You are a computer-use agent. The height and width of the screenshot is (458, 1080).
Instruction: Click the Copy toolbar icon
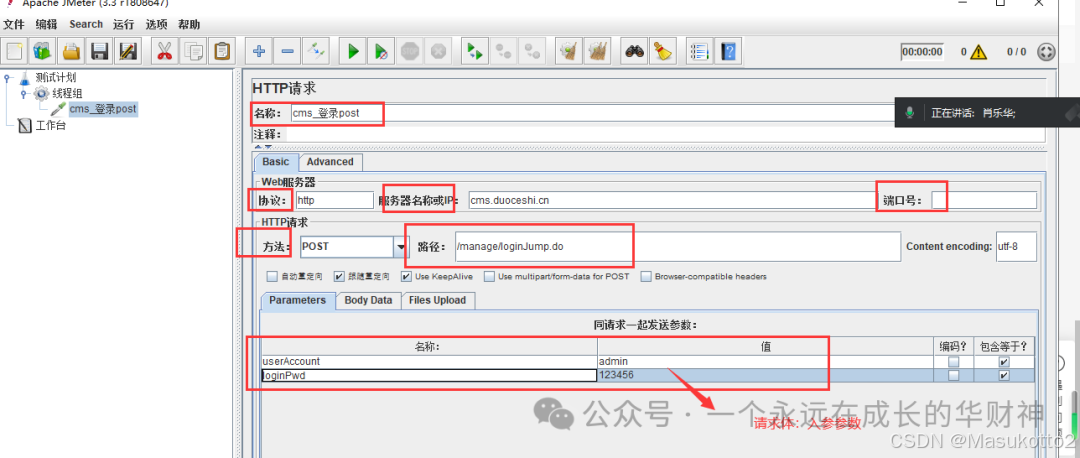click(x=194, y=50)
